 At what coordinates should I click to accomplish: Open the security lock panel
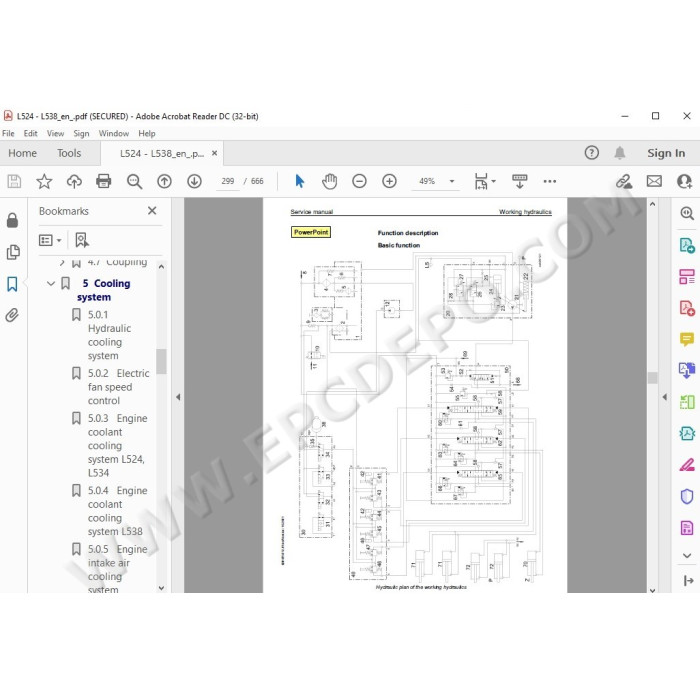click(x=12, y=220)
